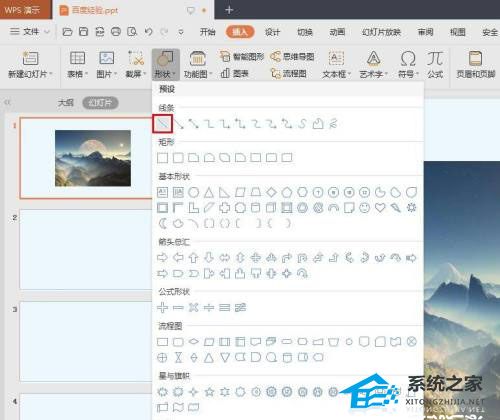Switch to the 幻灯片 thumbnails pane tab
Image resolution: width=500 pixels, height=420 pixels.
click(100, 103)
